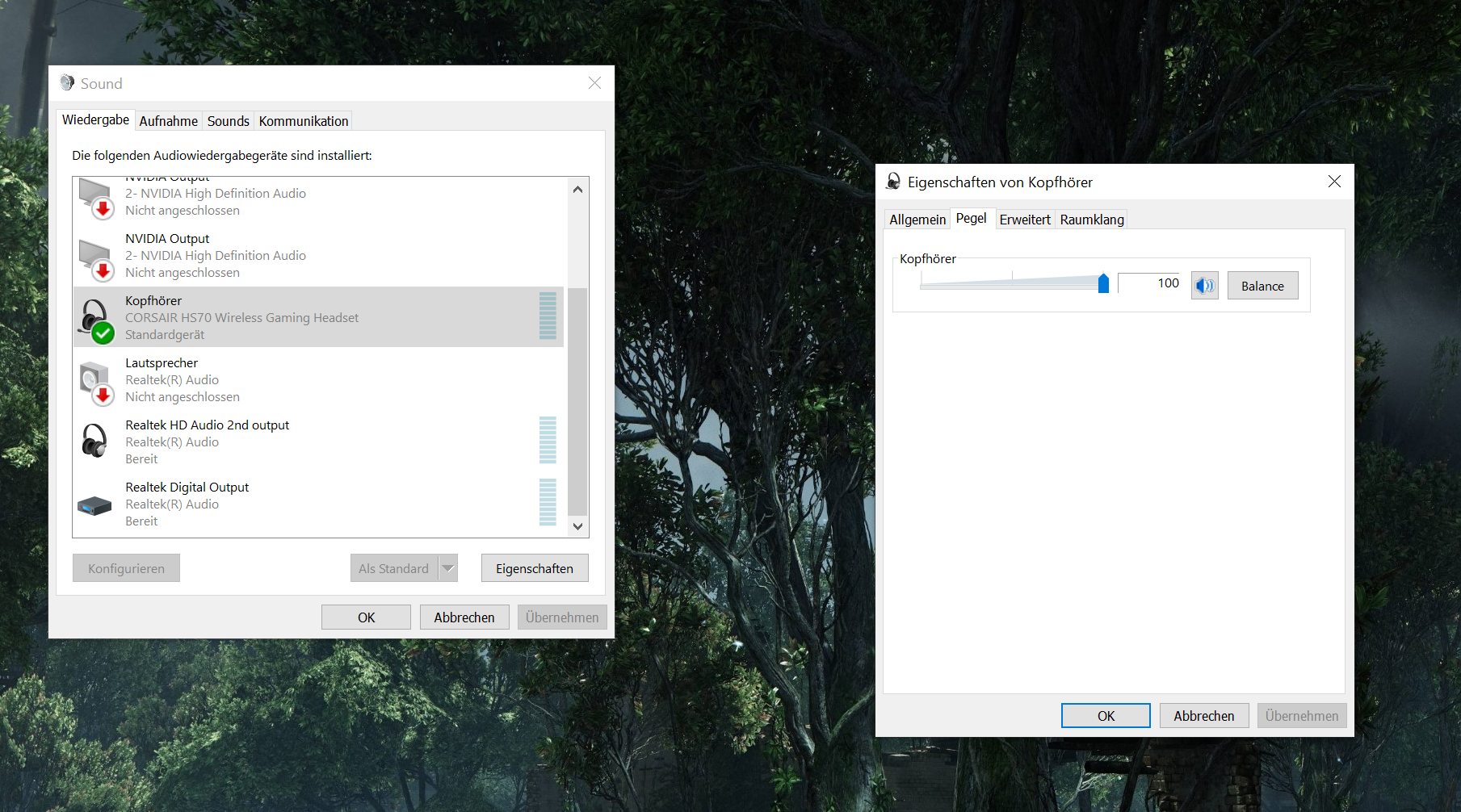The height and width of the screenshot is (812, 1461).
Task: Click OK in the Kopfhörer properties window
Action: [1106, 716]
